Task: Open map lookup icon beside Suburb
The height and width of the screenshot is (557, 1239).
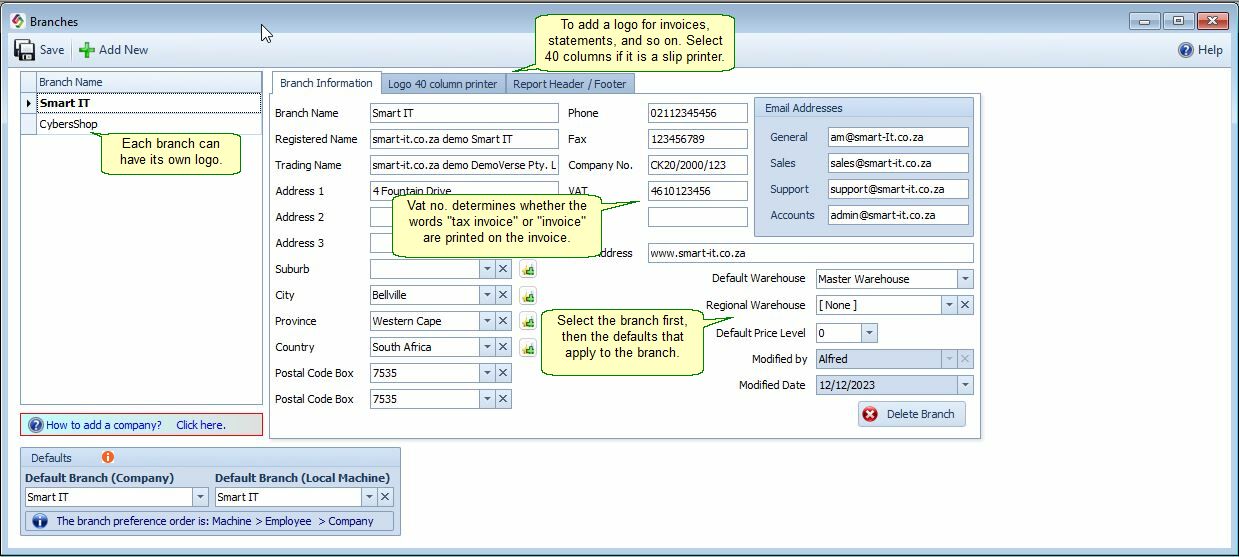Action: [528, 269]
